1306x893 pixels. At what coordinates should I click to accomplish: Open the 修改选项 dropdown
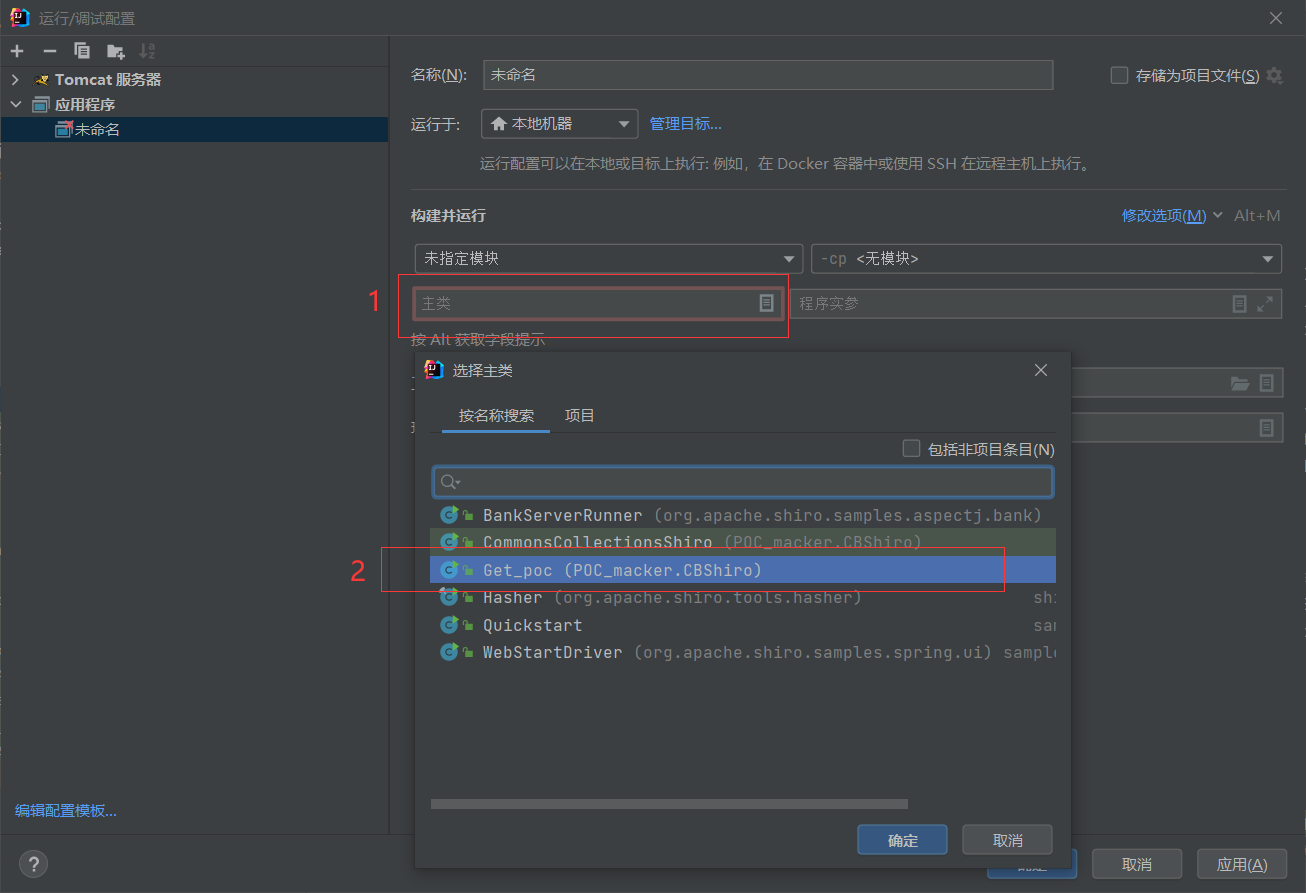[x=1172, y=216]
